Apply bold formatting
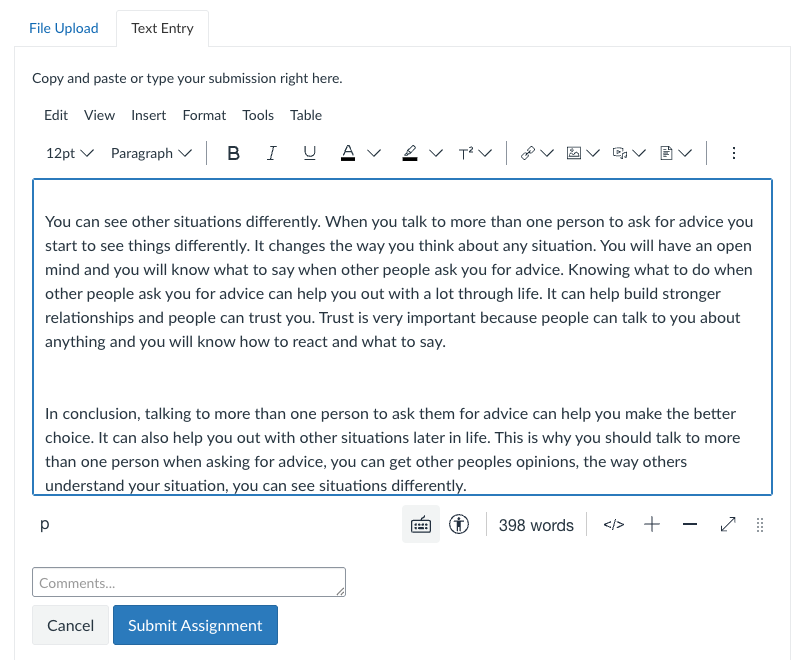 pyautogui.click(x=233, y=153)
